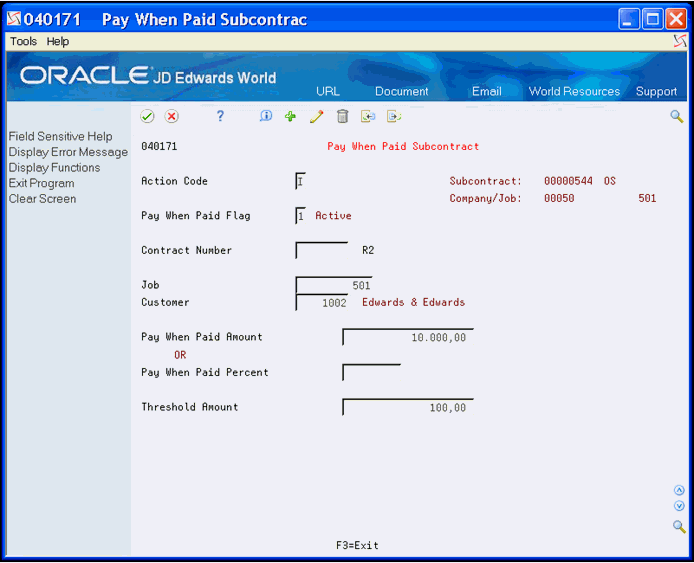Open the Tools menu
This screenshot has width=694, height=563.
23,41
